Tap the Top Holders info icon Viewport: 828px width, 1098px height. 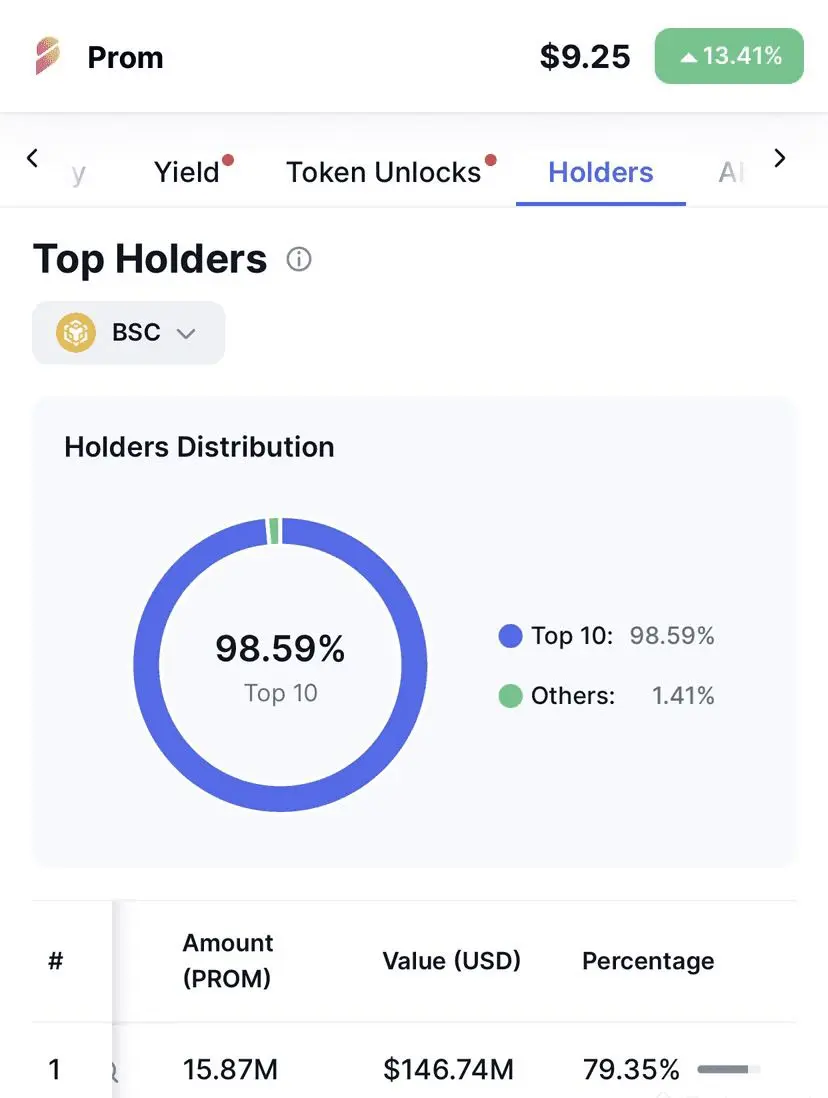pos(299,260)
